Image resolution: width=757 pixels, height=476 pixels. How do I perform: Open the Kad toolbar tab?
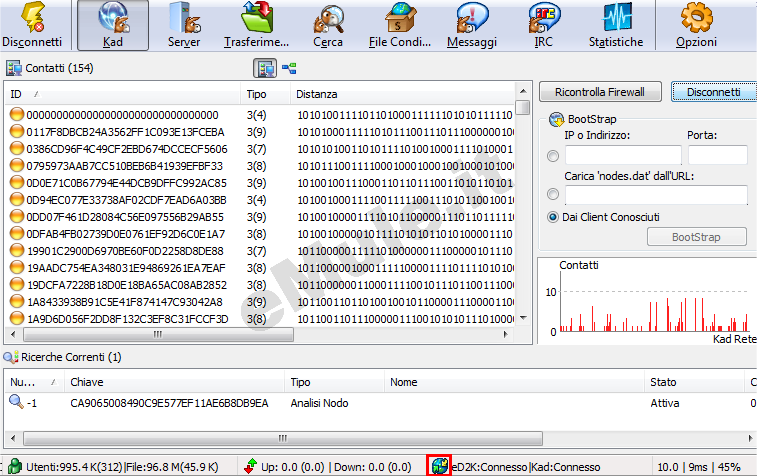click(x=113, y=25)
